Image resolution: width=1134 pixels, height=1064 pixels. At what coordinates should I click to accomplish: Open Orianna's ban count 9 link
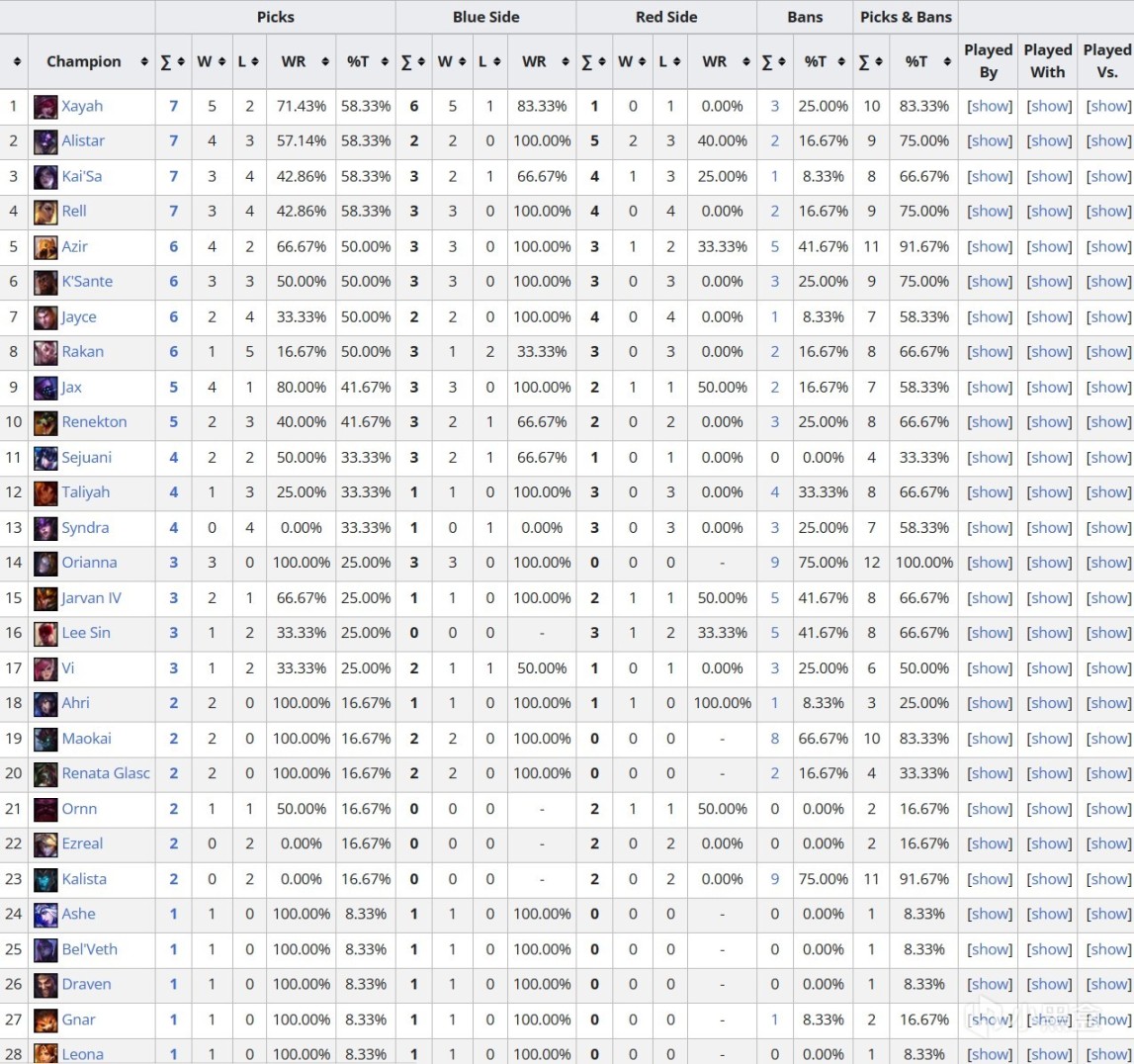pos(774,562)
